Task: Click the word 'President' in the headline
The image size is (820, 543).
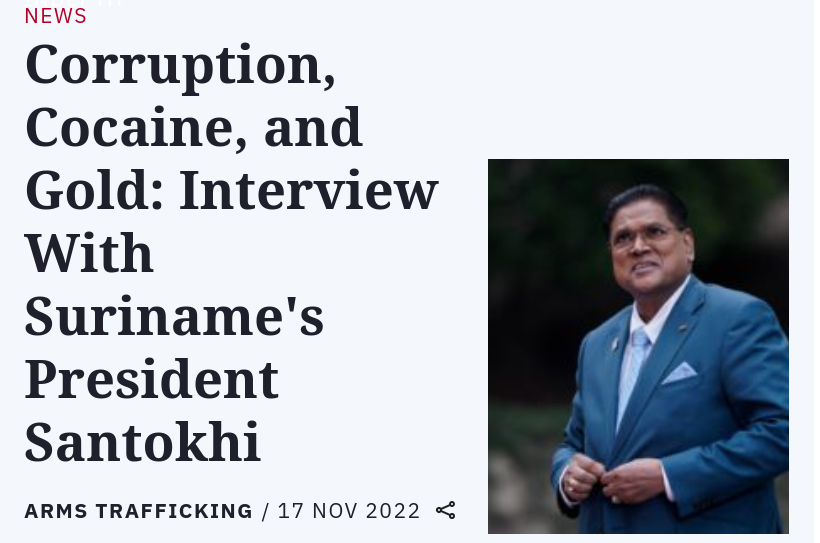Action: point(152,379)
